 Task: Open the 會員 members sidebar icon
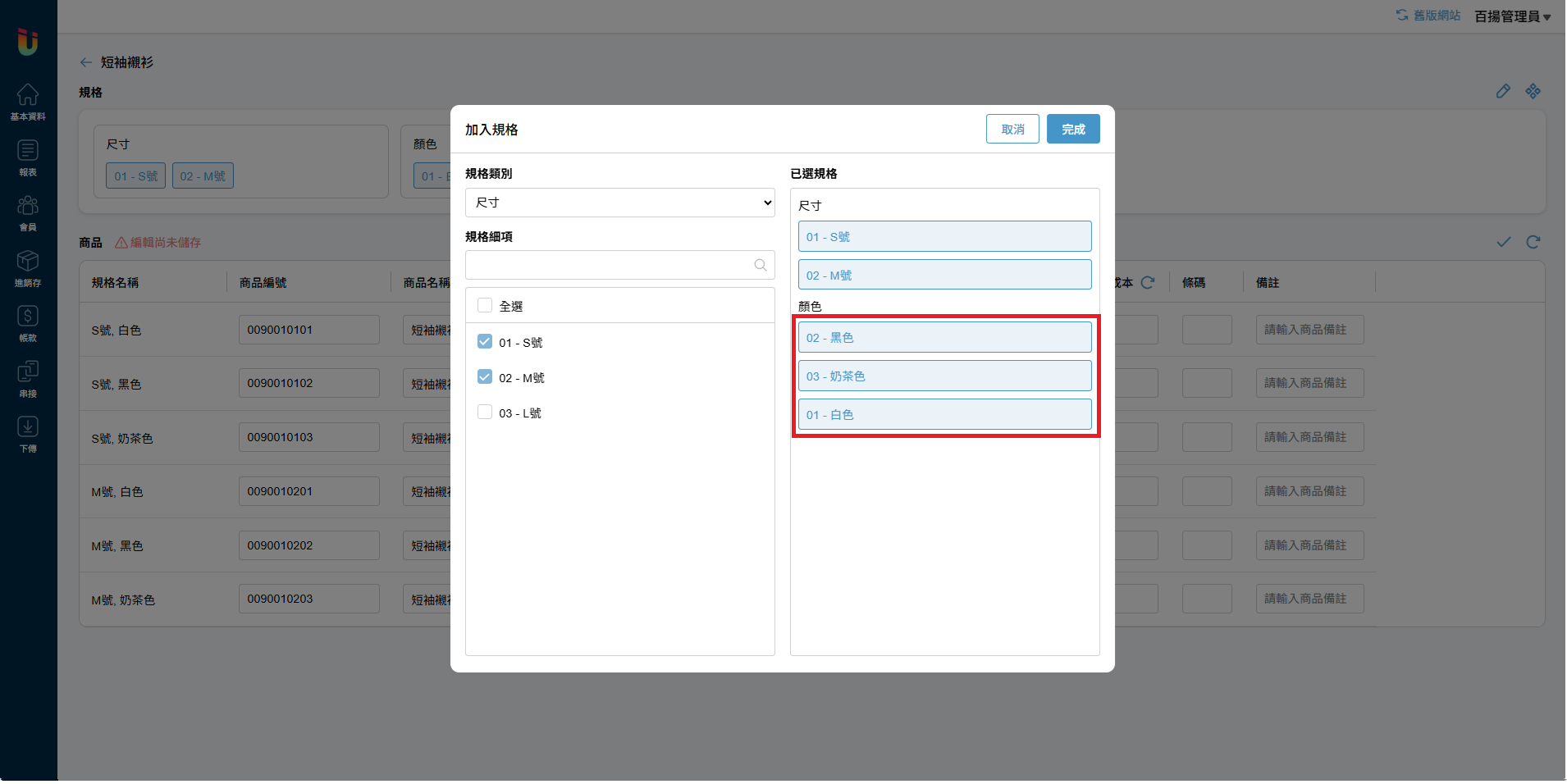28,212
